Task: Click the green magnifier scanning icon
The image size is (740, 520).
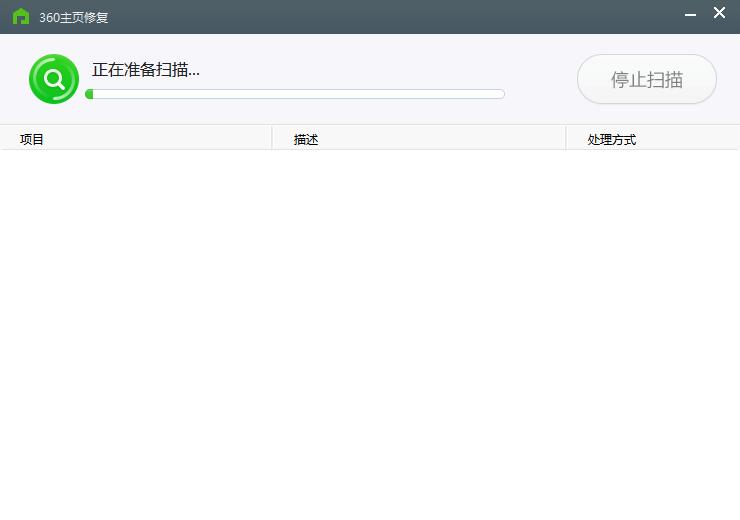Action: (54, 79)
